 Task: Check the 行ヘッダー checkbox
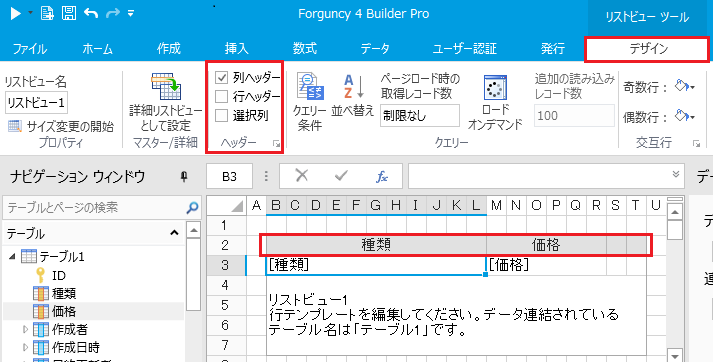tap(221, 96)
